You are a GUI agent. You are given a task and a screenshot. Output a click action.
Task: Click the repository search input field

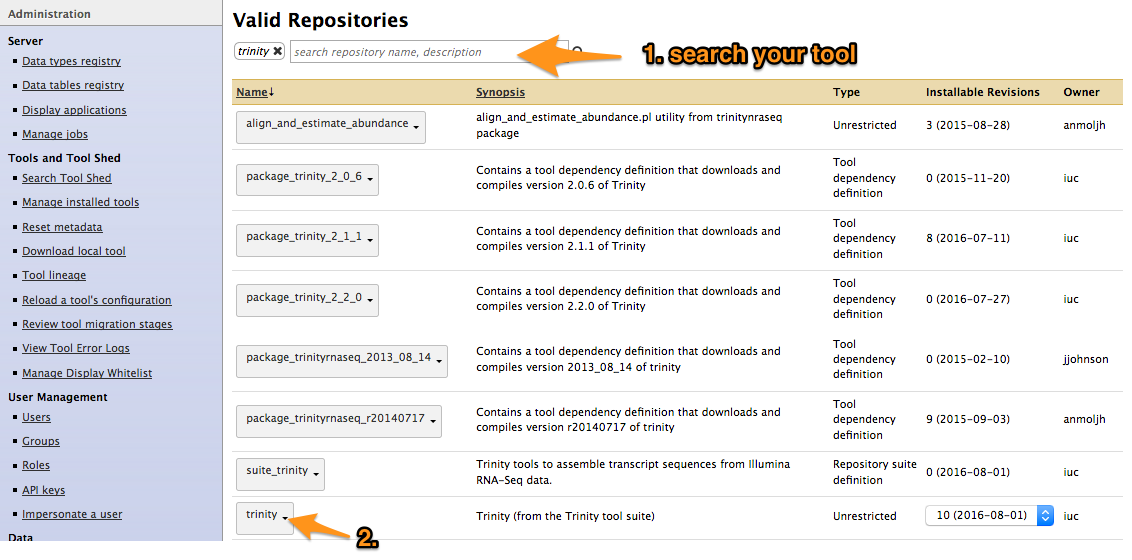(x=429, y=52)
